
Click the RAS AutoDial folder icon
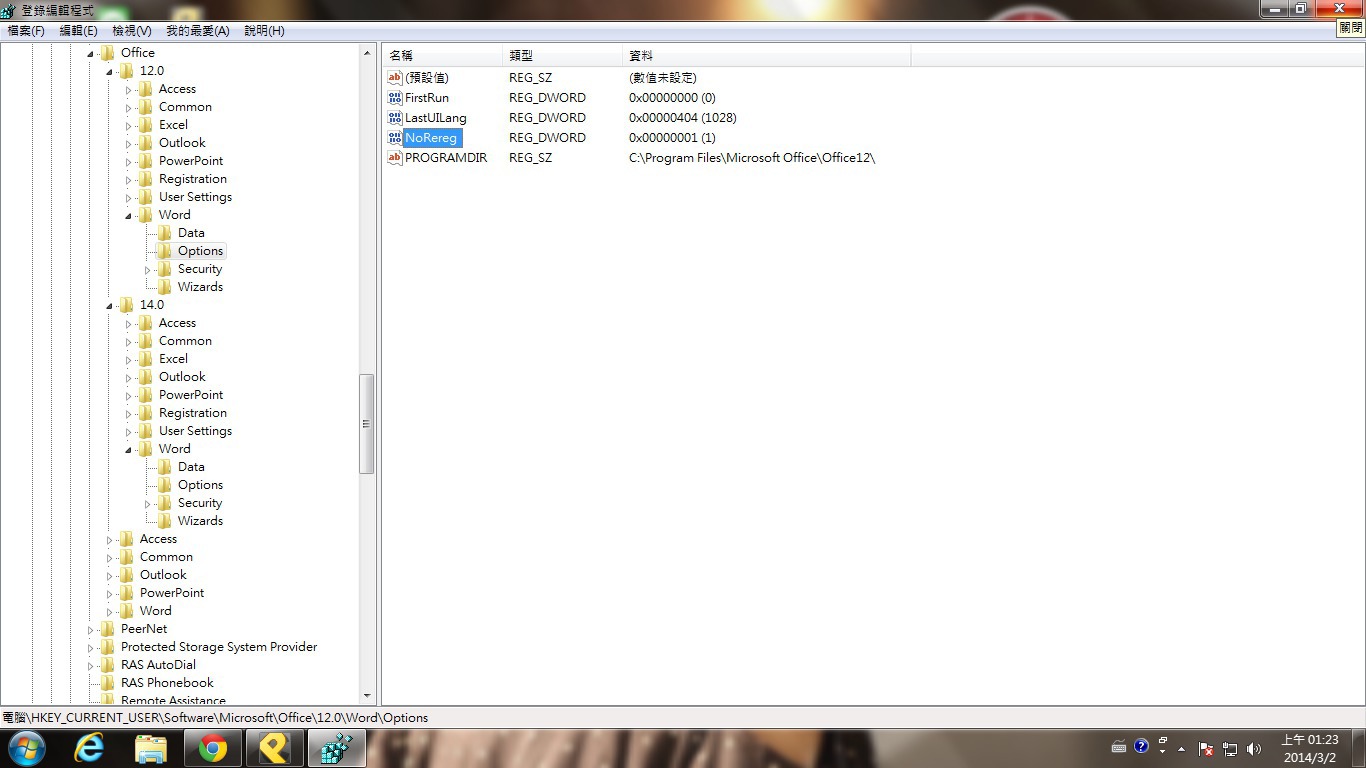click(x=108, y=665)
